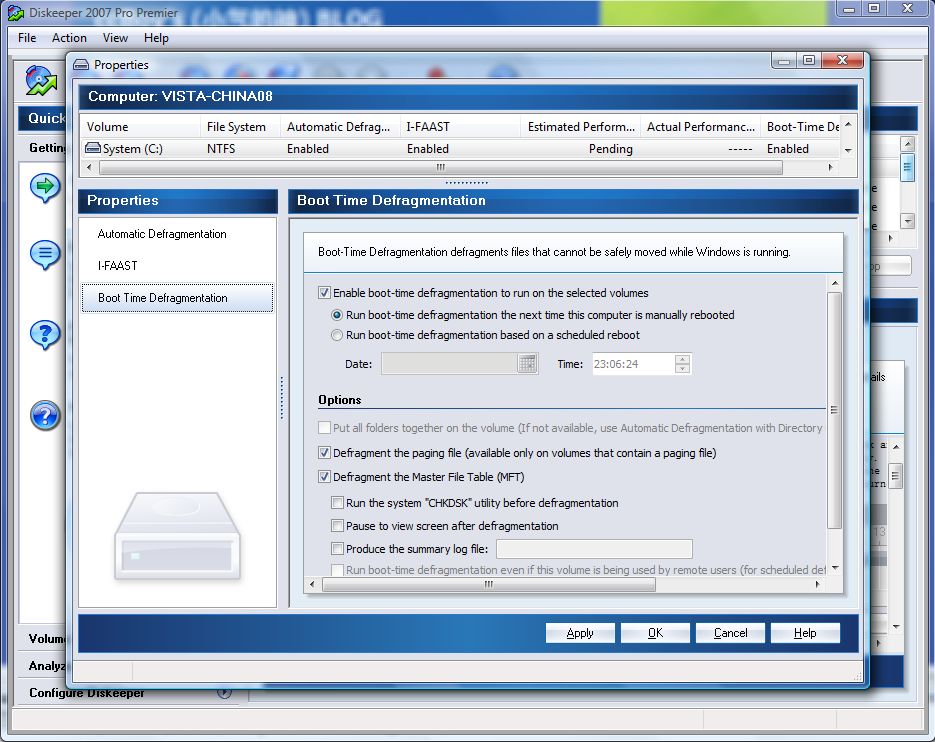The width and height of the screenshot is (935, 742).
Task: Click the System (C:) drive icon
Action: click(x=92, y=148)
